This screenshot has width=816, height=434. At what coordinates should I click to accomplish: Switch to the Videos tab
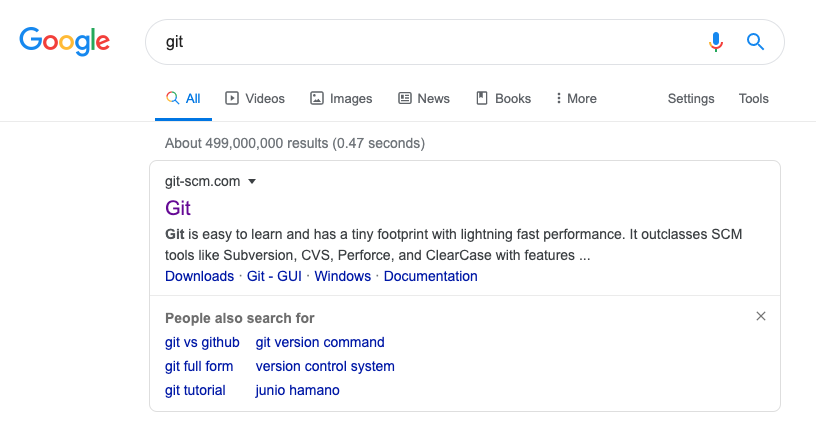click(255, 98)
